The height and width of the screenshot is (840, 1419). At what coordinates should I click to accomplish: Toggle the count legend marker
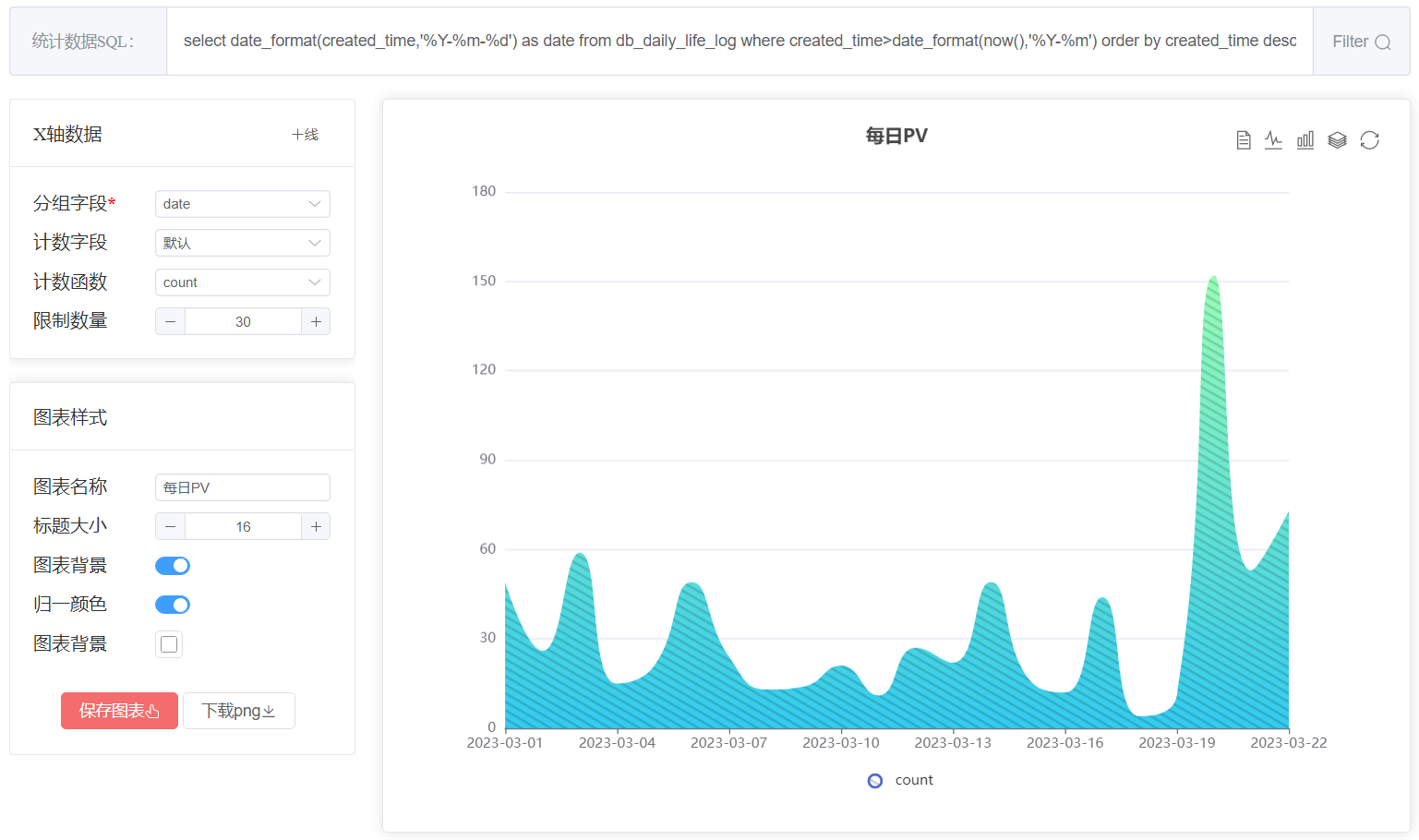tap(875, 781)
